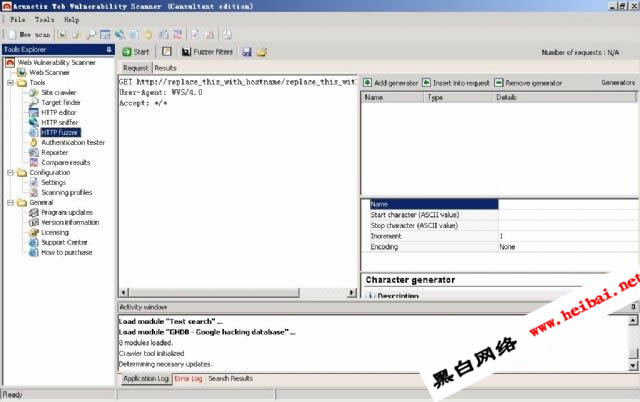Viewport: 640px width, 402px height.
Task: Pin the Tools Explorer panel
Action: pos(108,49)
